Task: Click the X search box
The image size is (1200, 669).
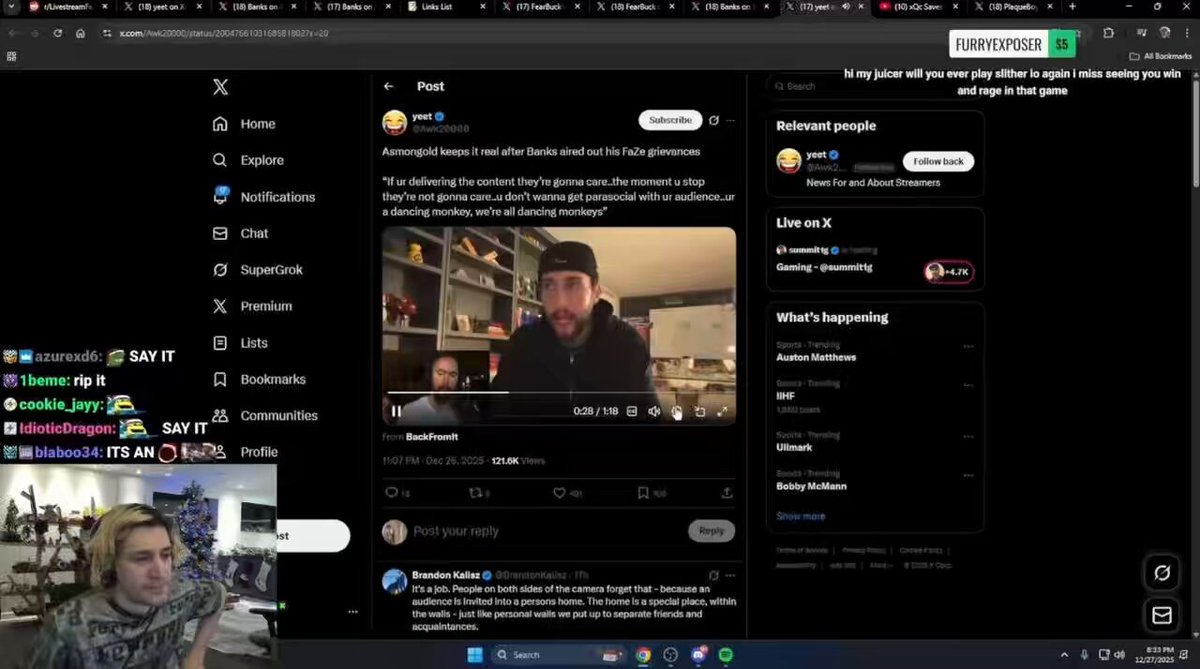Action: [875, 86]
